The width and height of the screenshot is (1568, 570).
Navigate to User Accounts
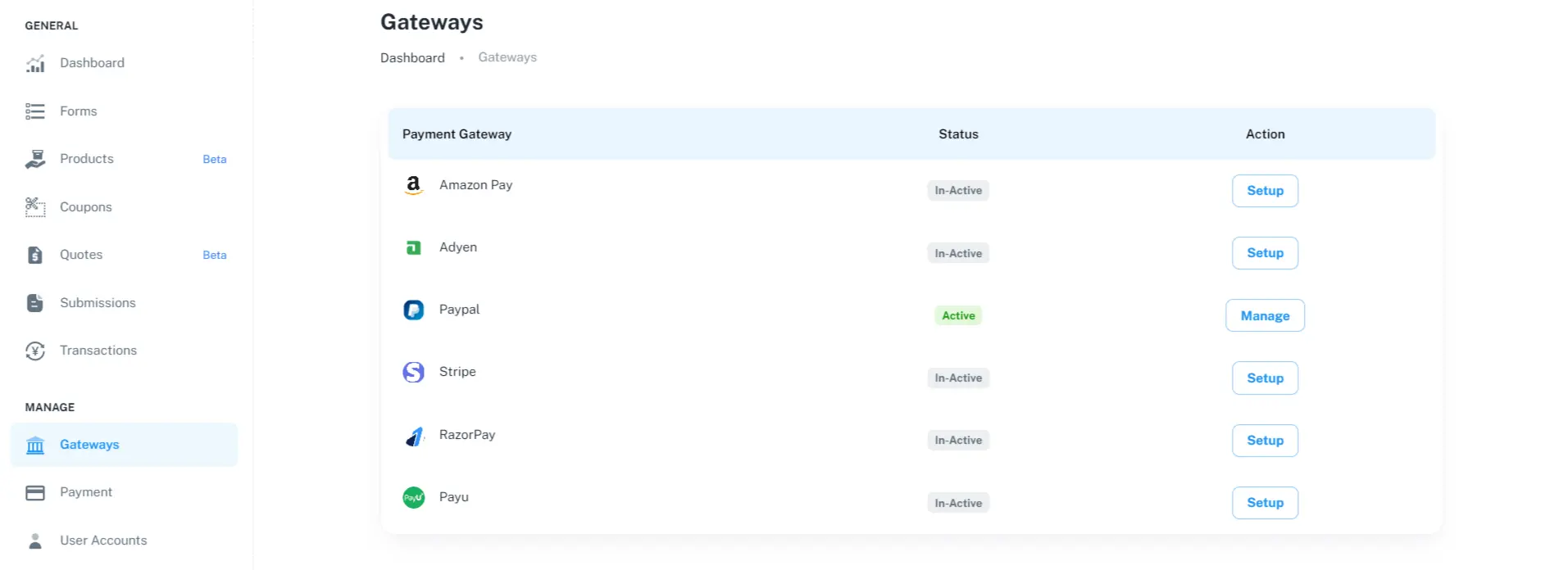click(103, 541)
